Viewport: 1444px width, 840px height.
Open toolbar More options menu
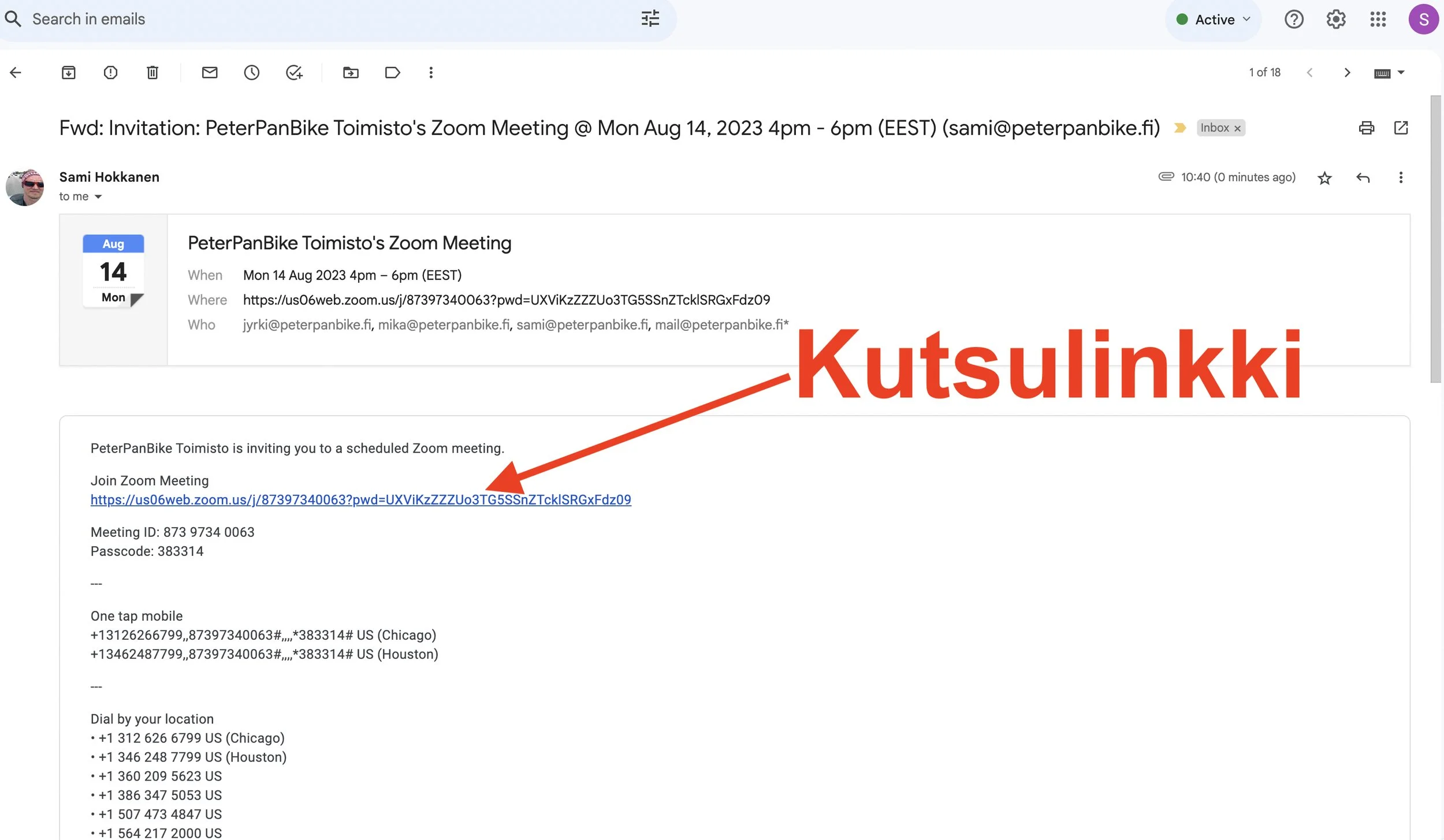click(431, 73)
